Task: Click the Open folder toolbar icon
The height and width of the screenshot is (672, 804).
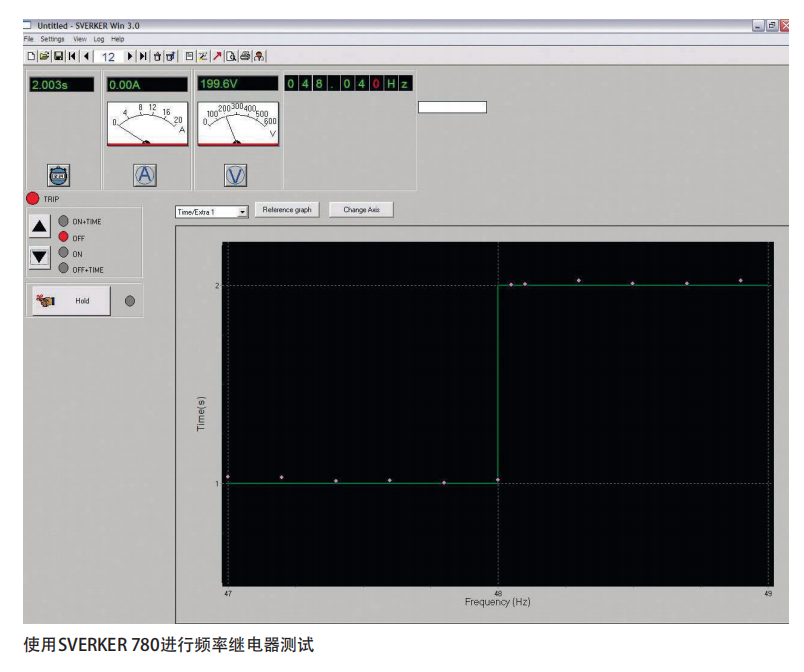Action: pos(44,57)
